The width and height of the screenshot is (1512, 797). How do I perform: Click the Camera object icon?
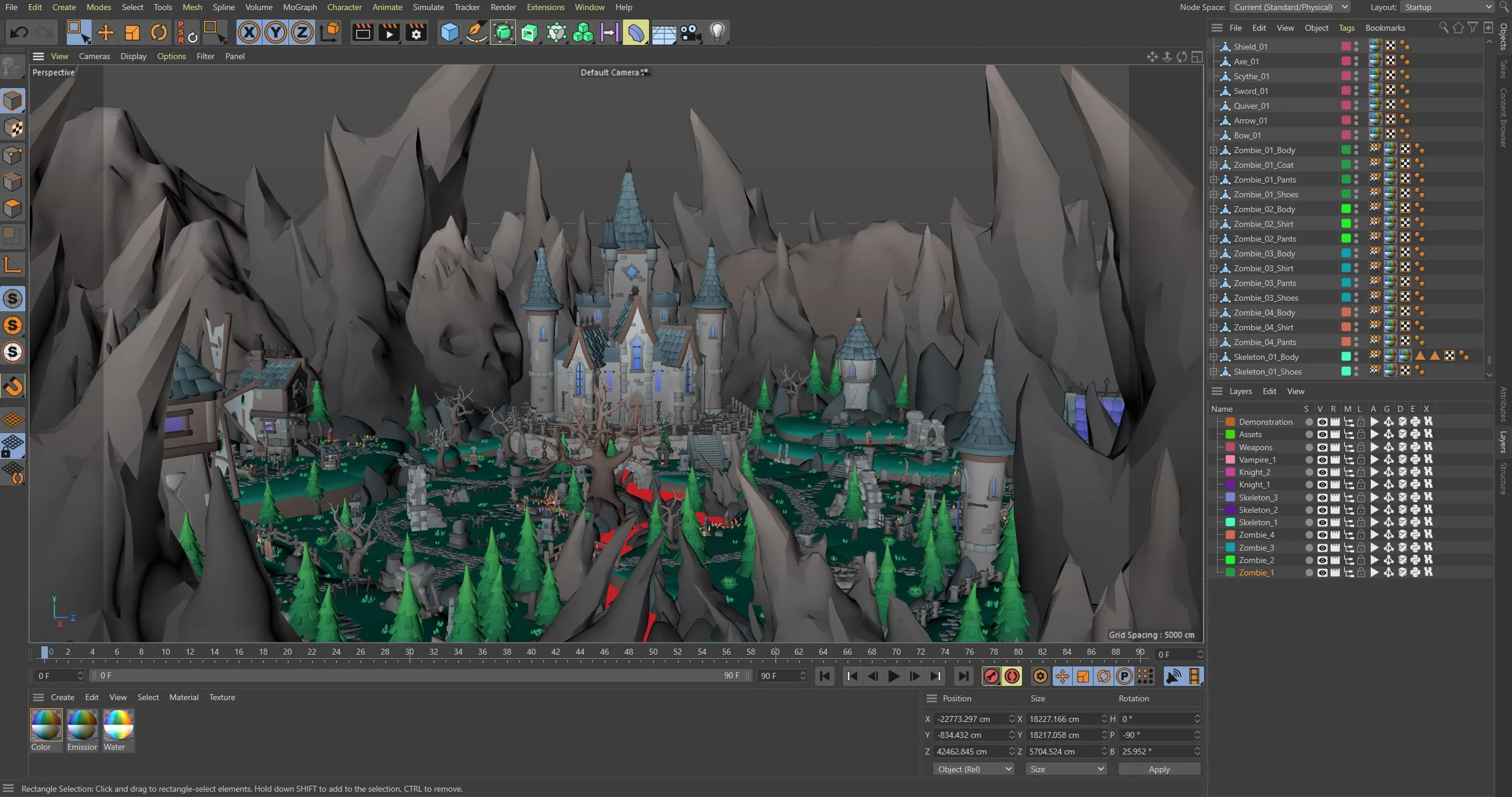[690, 32]
